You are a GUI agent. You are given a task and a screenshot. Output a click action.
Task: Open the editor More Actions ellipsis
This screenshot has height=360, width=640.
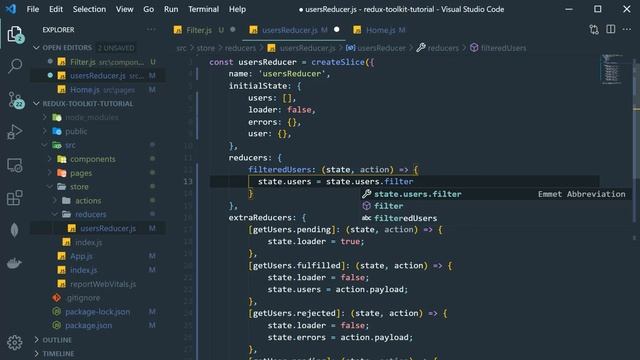pyautogui.click(x=627, y=29)
